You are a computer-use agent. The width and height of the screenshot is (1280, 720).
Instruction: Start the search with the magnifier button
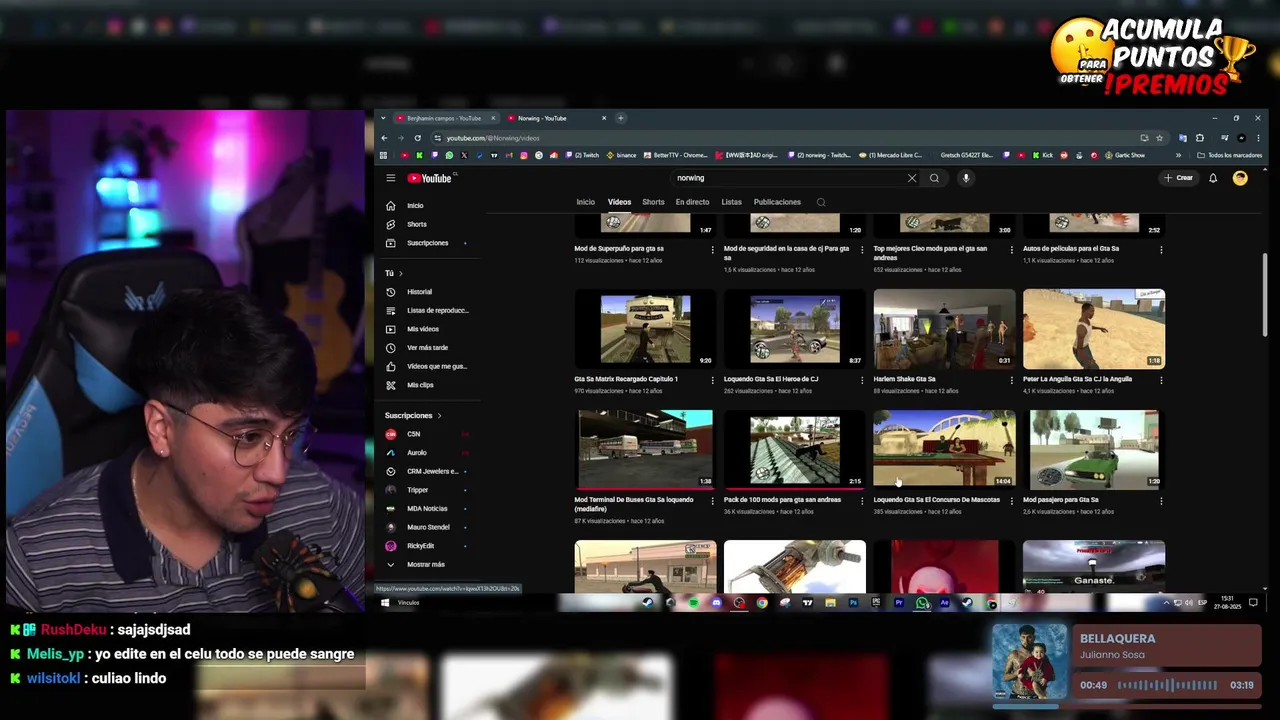click(x=934, y=178)
